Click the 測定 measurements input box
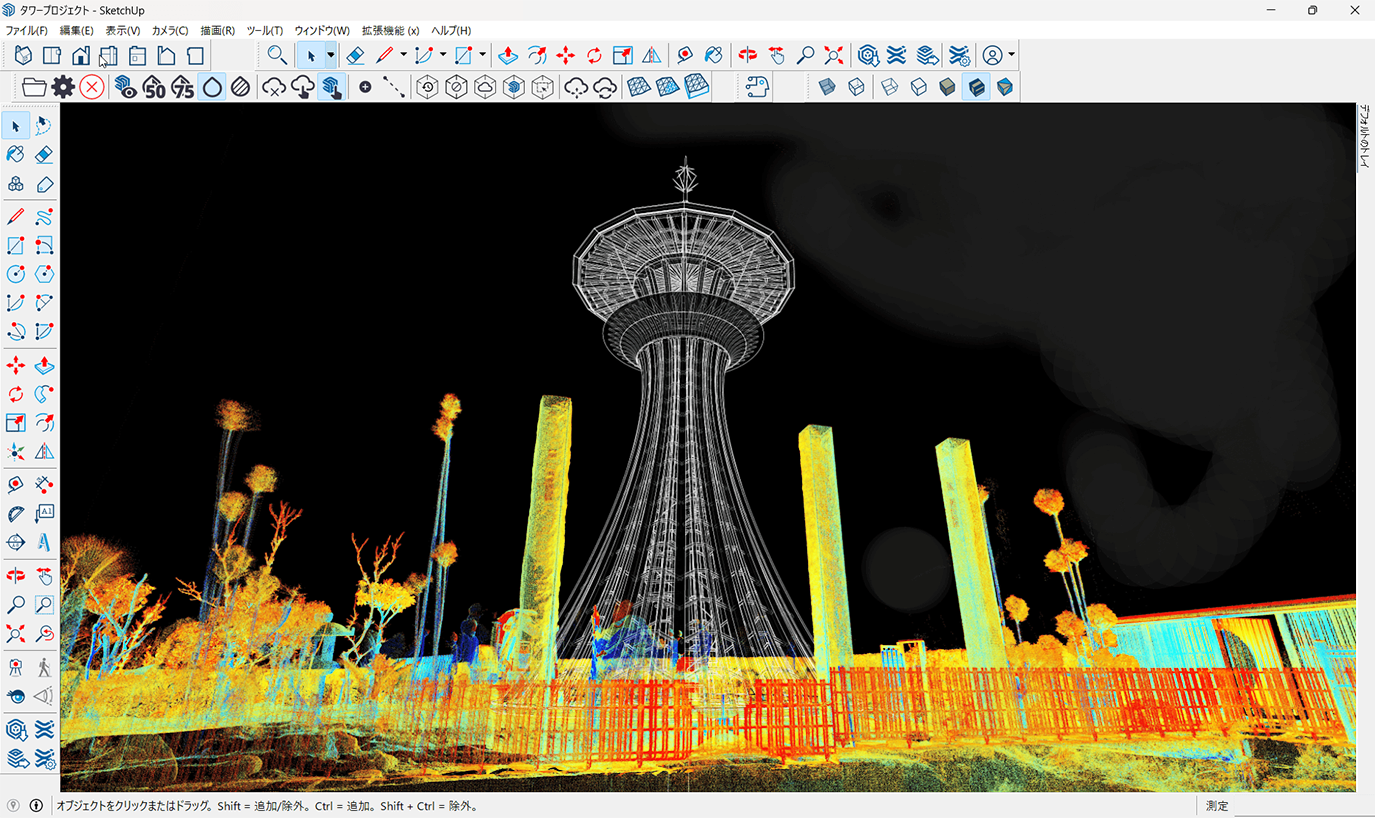The height and width of the screenshot is (818, 1375). [1300, 806]
